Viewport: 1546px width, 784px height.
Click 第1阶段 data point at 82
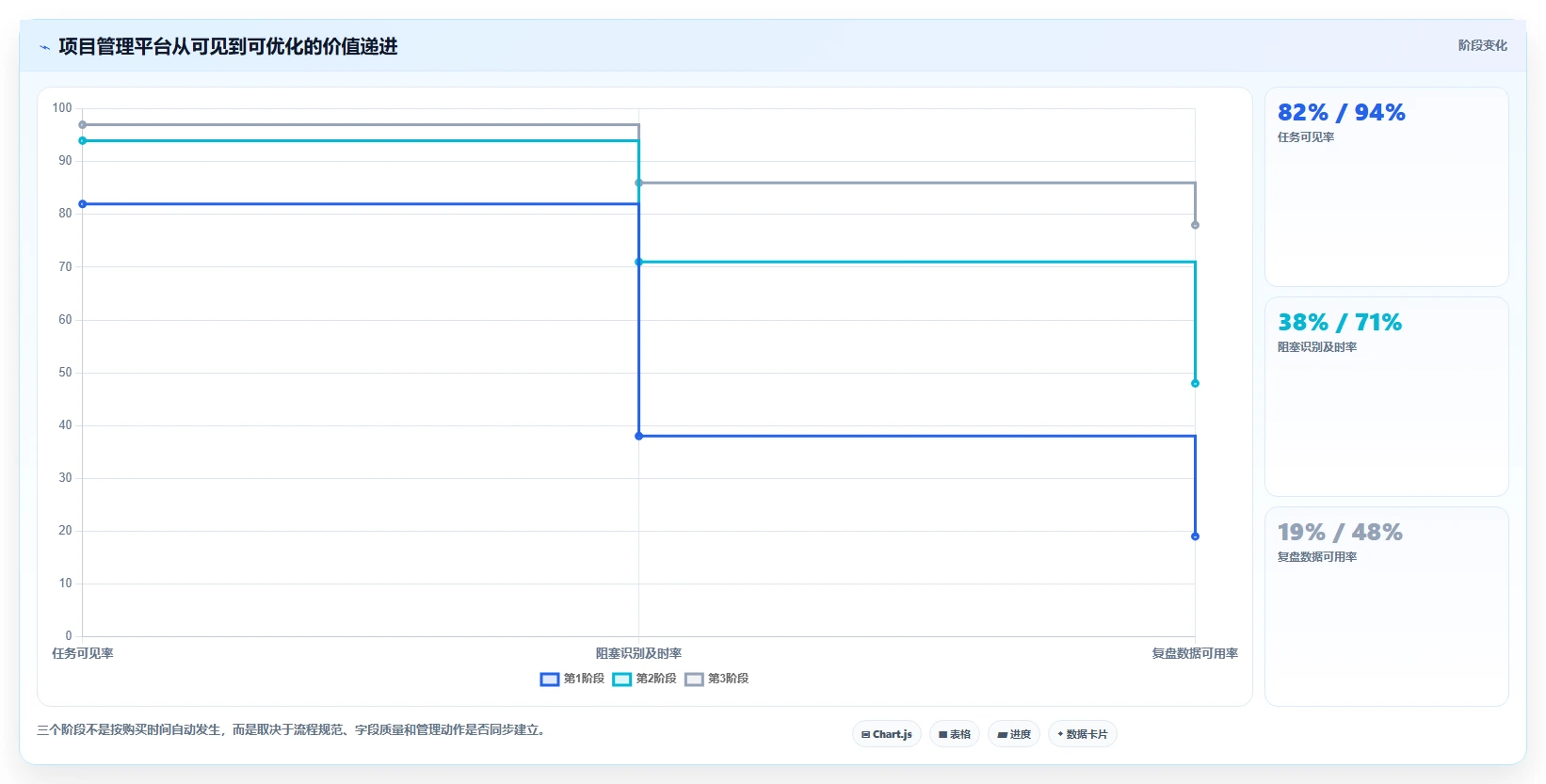pyautogui.click(x=83, y=204)
